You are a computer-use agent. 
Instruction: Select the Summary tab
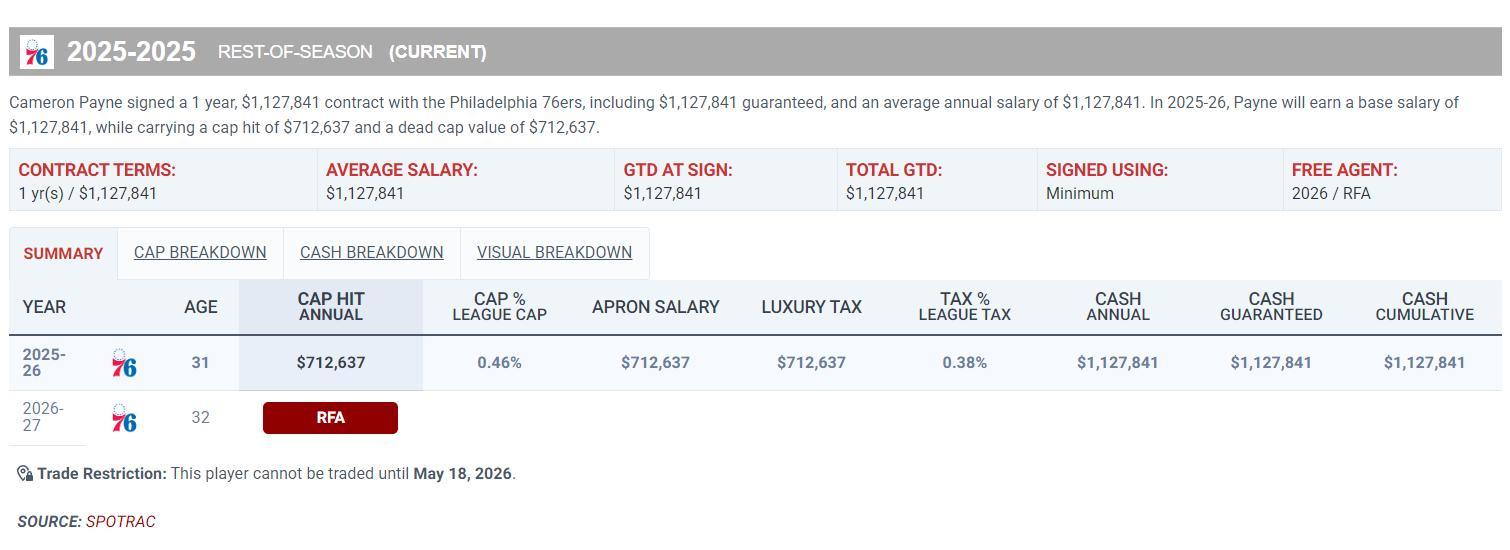[63, 254]
